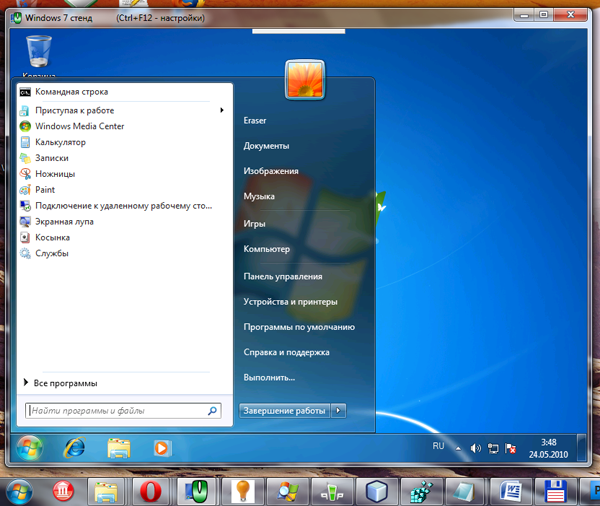Click Выполнить... run command
This screenshot has height=506, width=600.
tap(269, 378)
